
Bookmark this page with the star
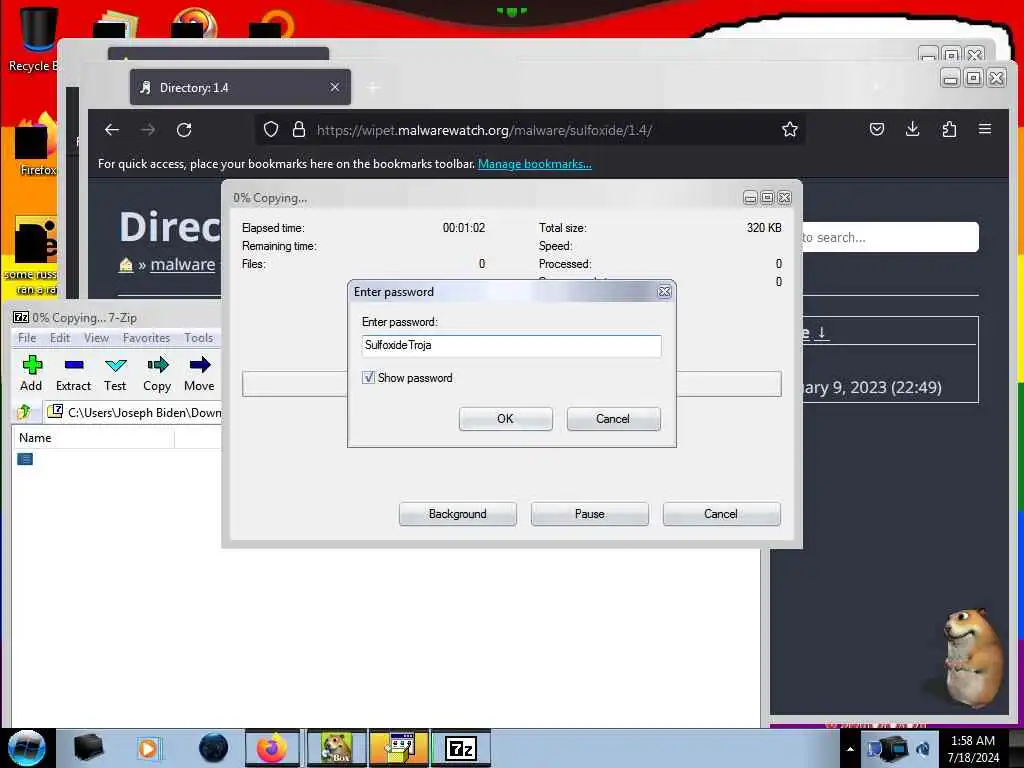tap(790, 130)
